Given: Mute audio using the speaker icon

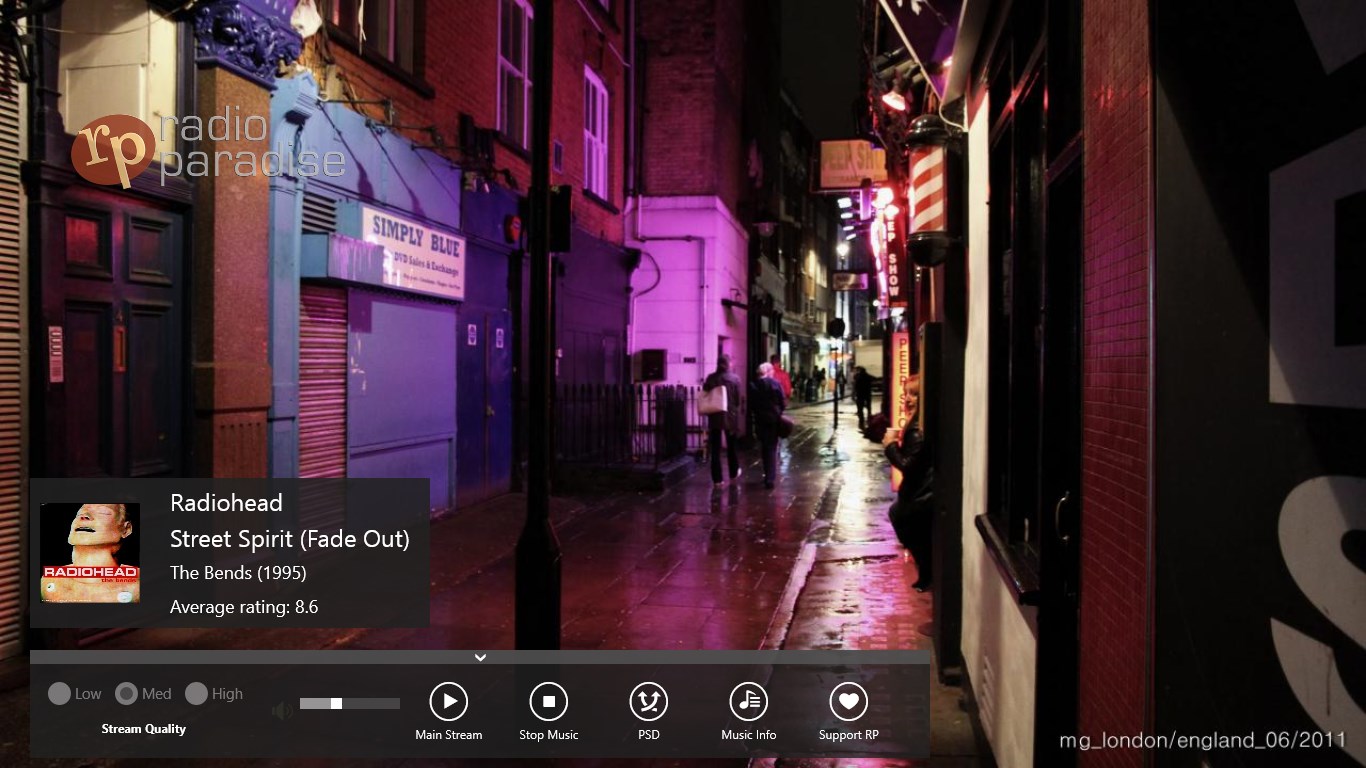Looking at the screenshot, I should pyautogui.click(x=282, y=709).
